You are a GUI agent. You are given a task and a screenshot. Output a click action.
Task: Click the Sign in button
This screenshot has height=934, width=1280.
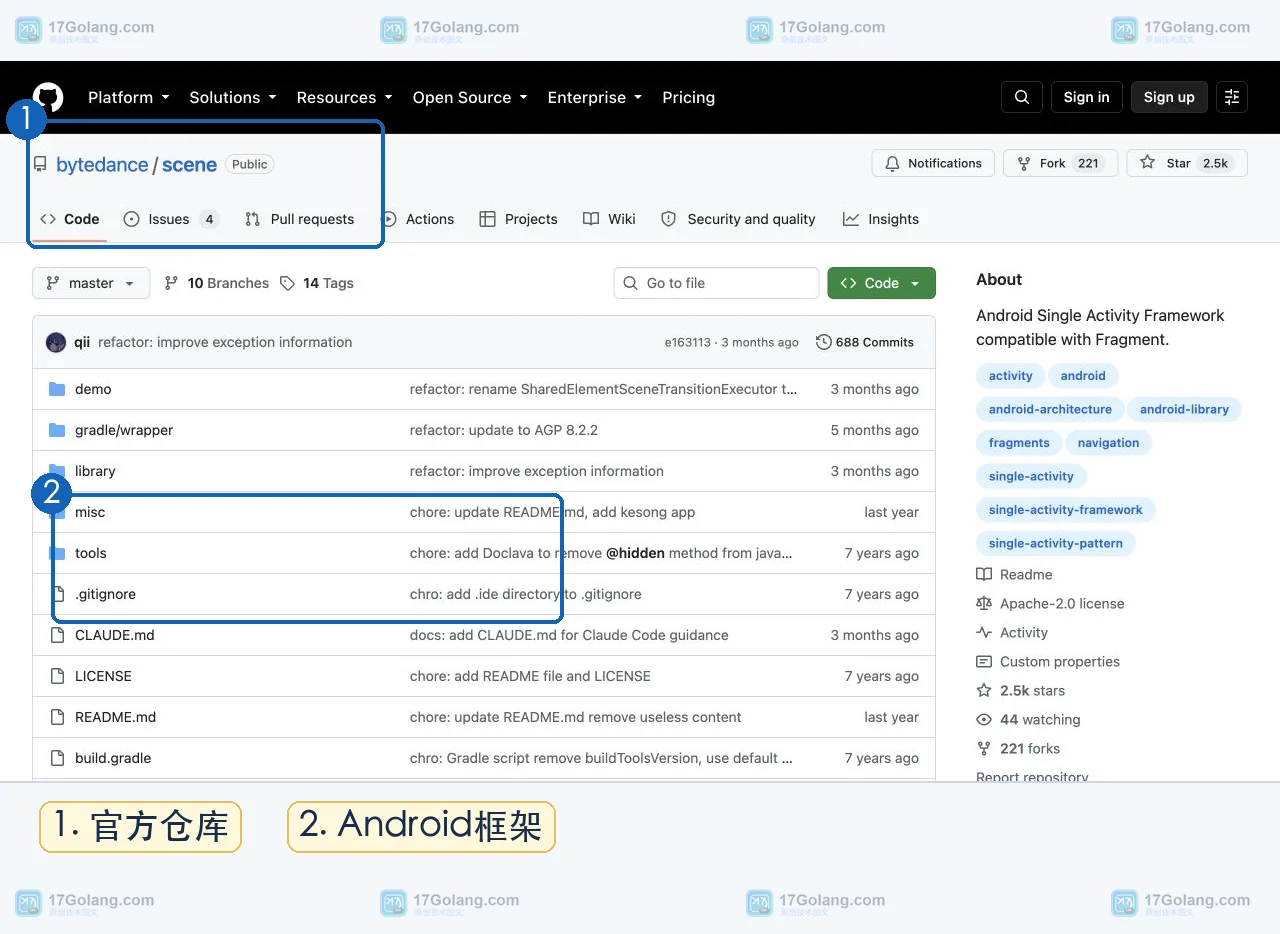tap(1086, 97)
